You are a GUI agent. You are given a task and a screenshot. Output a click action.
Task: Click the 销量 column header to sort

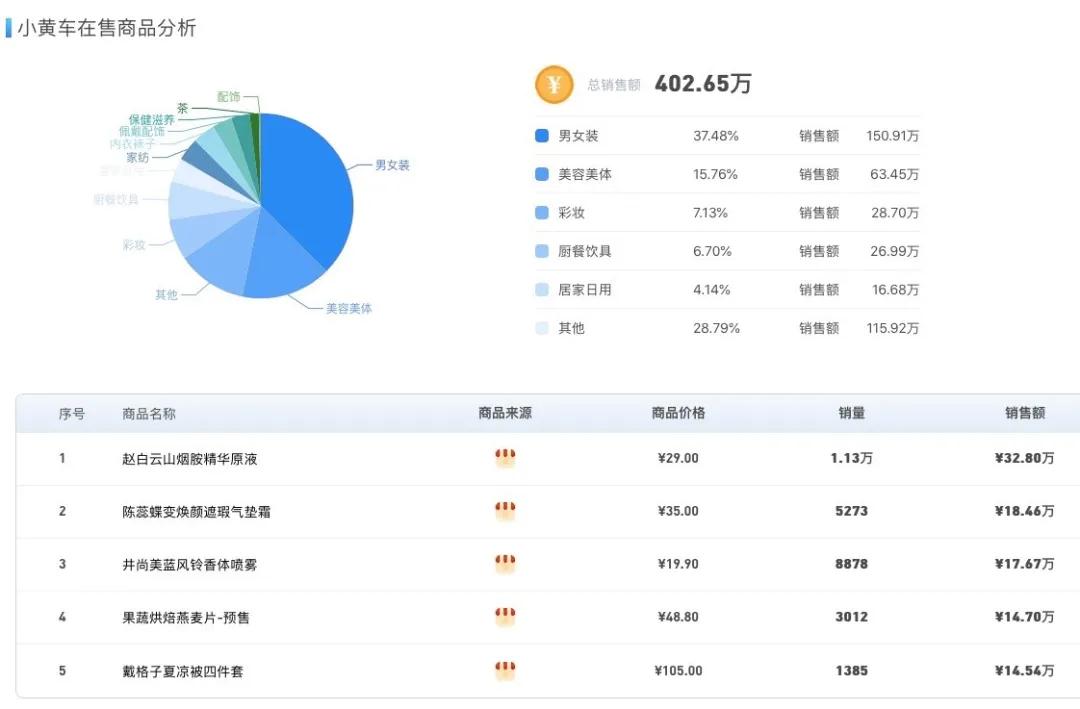pos(851,412)
